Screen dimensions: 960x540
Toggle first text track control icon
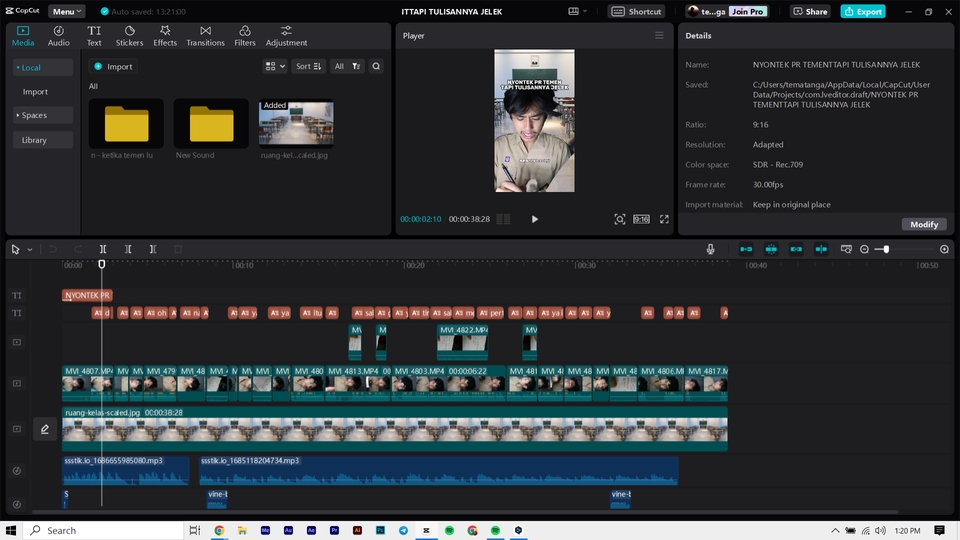click(17, 295)
